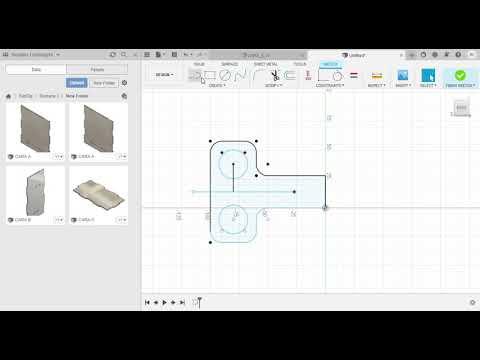This screenshot has height=360, width=480.
Task: Switch to the TOOLS ribbon tab
Action: point(299,64)
